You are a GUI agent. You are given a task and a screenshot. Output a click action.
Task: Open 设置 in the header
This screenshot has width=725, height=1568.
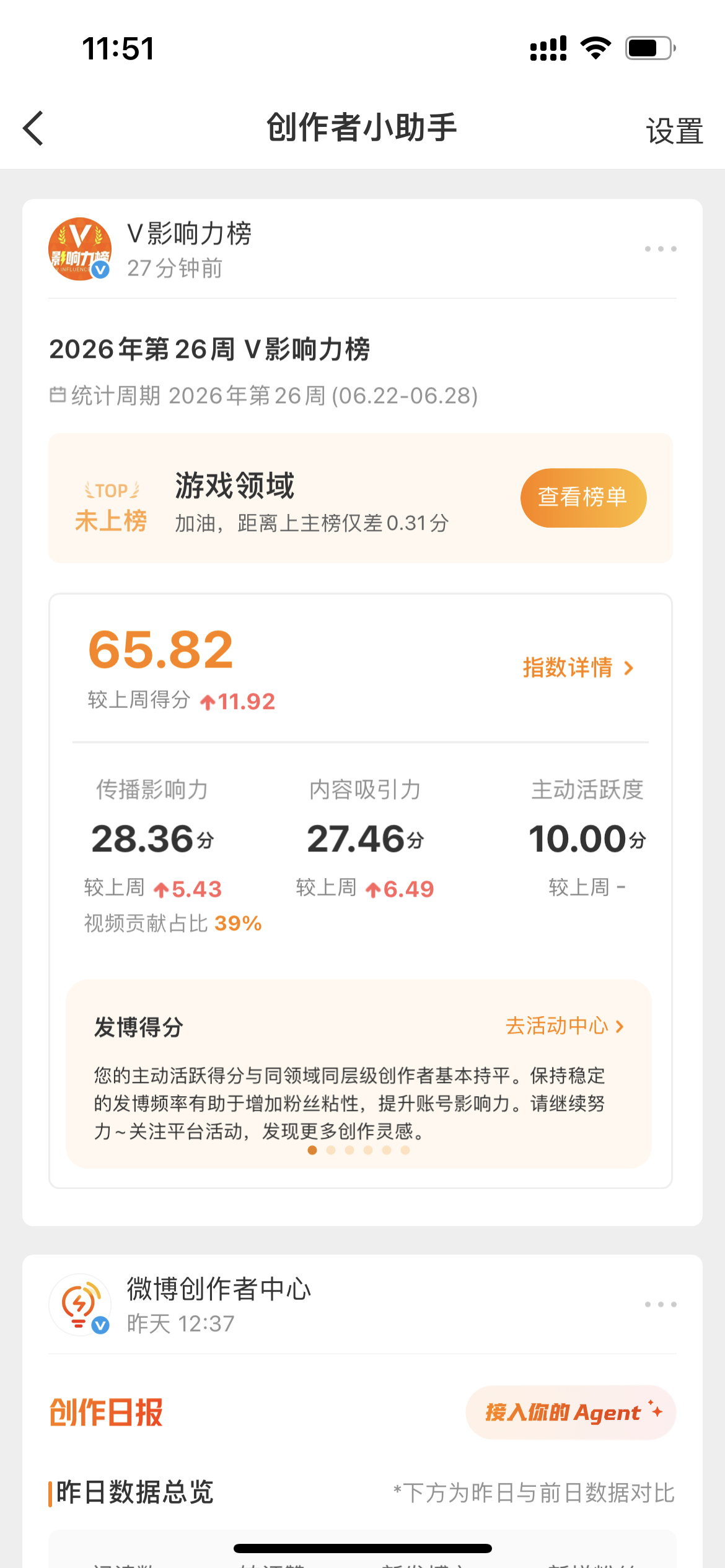pyautogui.click(x=674, y=131)
